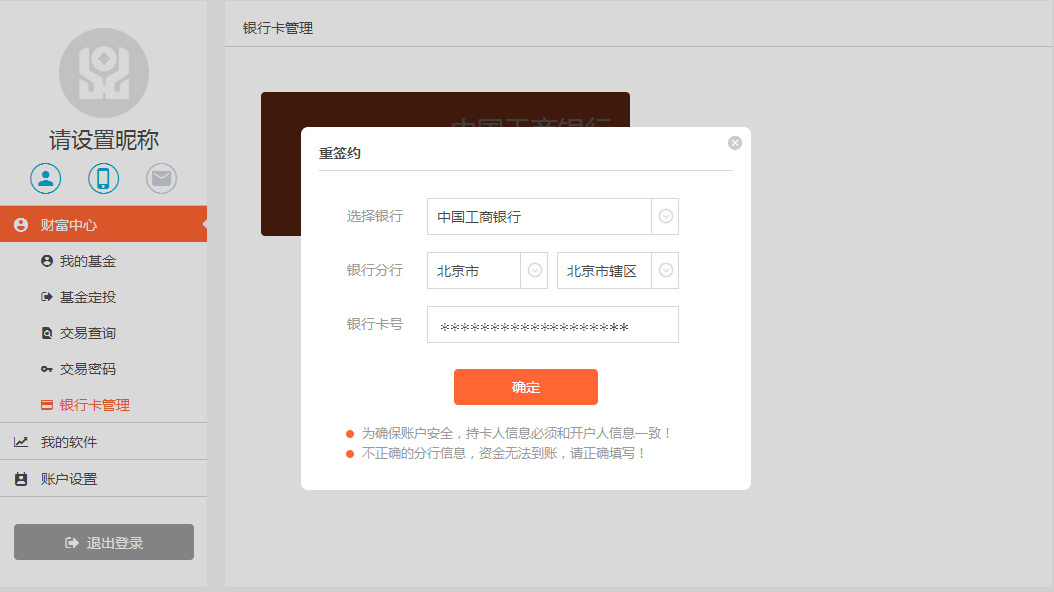Click the mobile phone verification icon
The image size is (1054, 592).
[103, 179]
